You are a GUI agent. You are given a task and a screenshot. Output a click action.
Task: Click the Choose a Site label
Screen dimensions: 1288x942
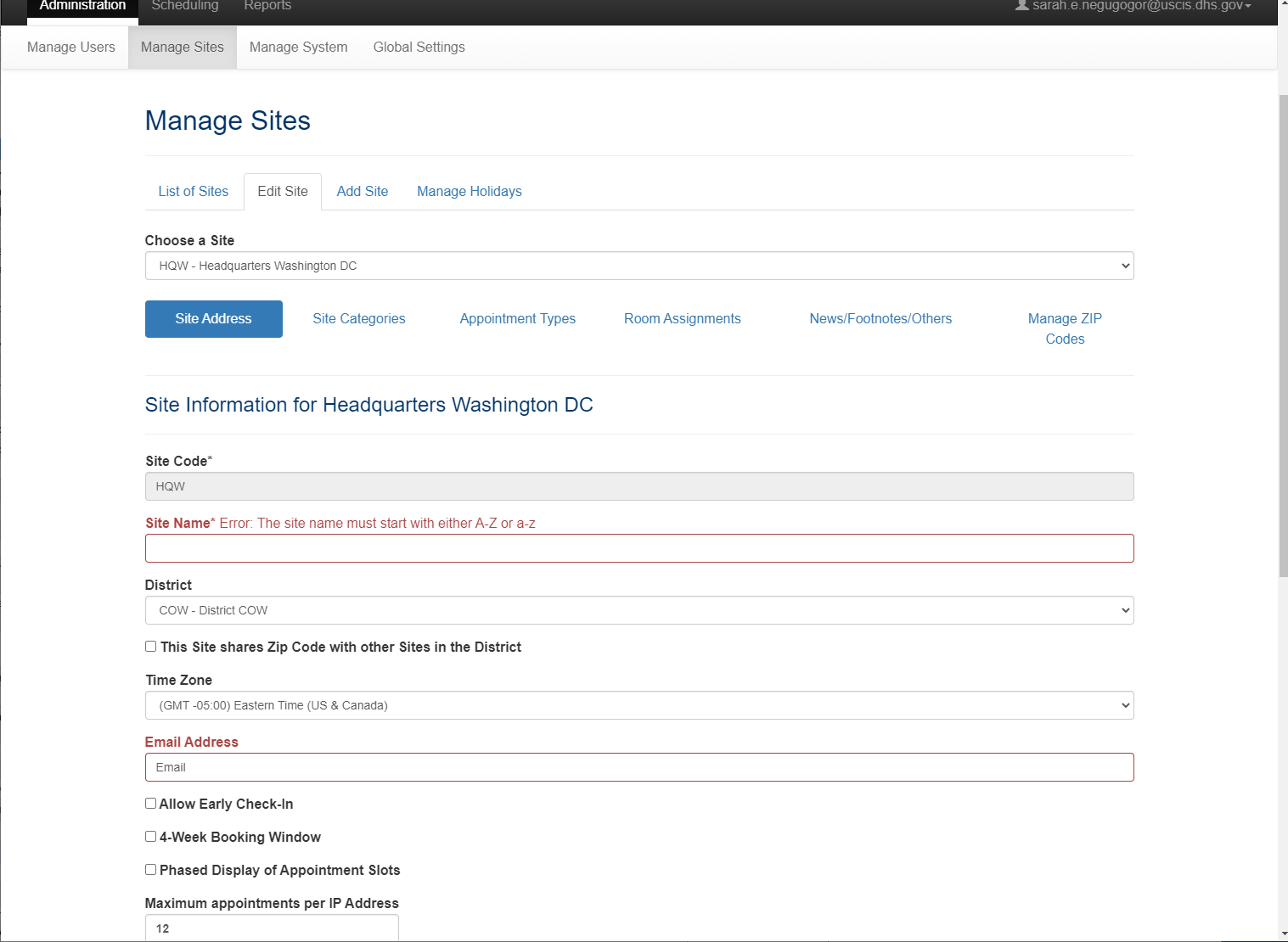189,241
